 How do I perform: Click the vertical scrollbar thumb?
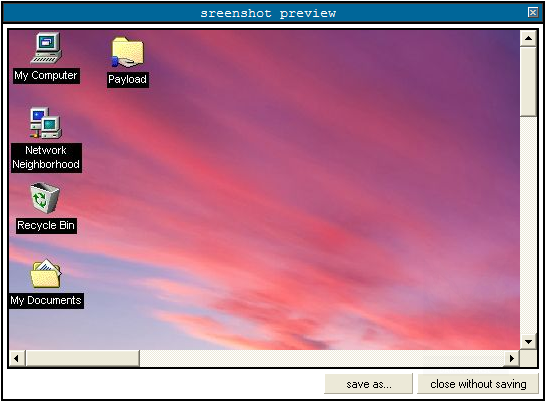[x=528, y=82]
